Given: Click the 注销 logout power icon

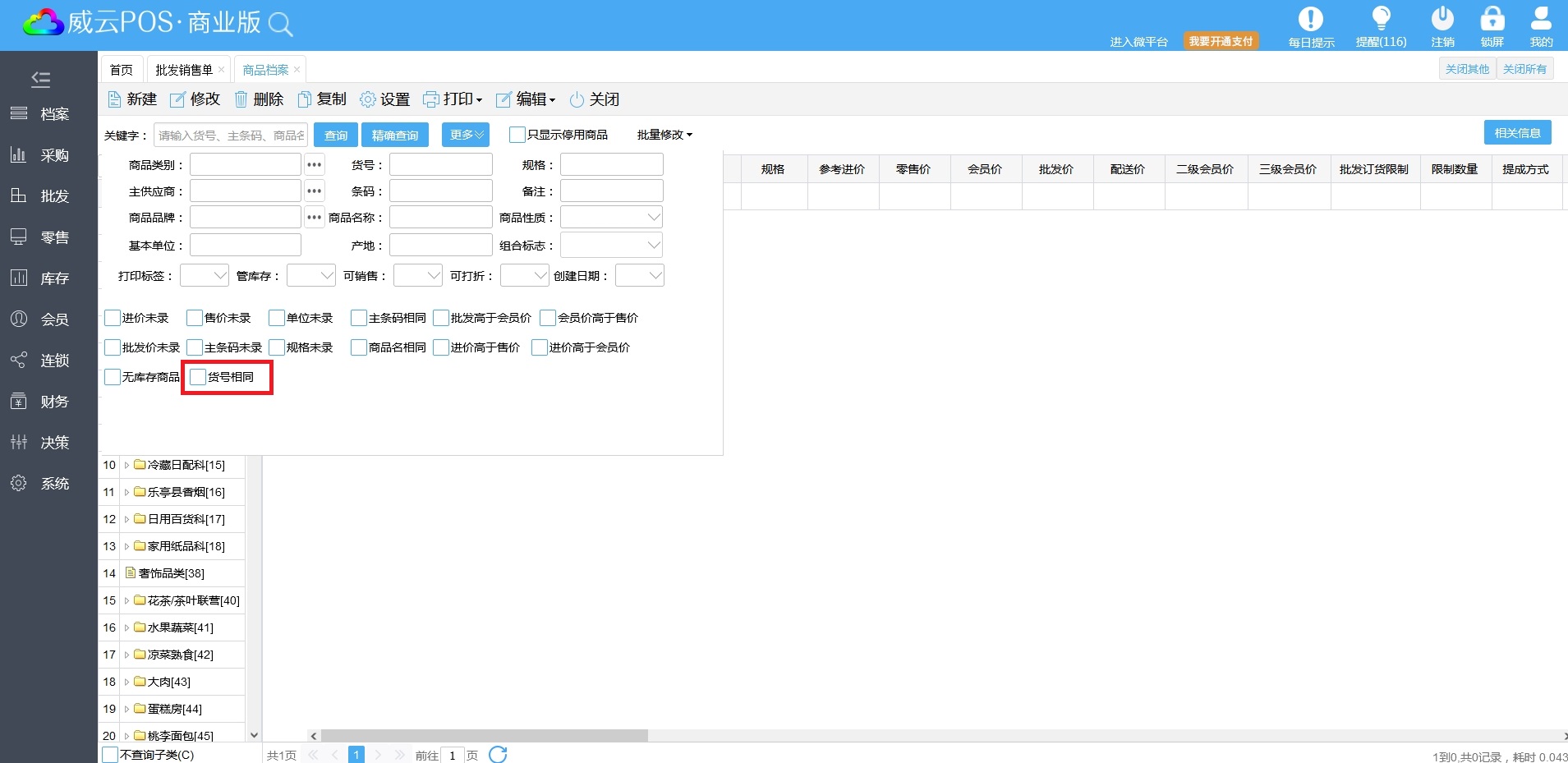Looking at the screenshot, I should tap(1442, 19).
